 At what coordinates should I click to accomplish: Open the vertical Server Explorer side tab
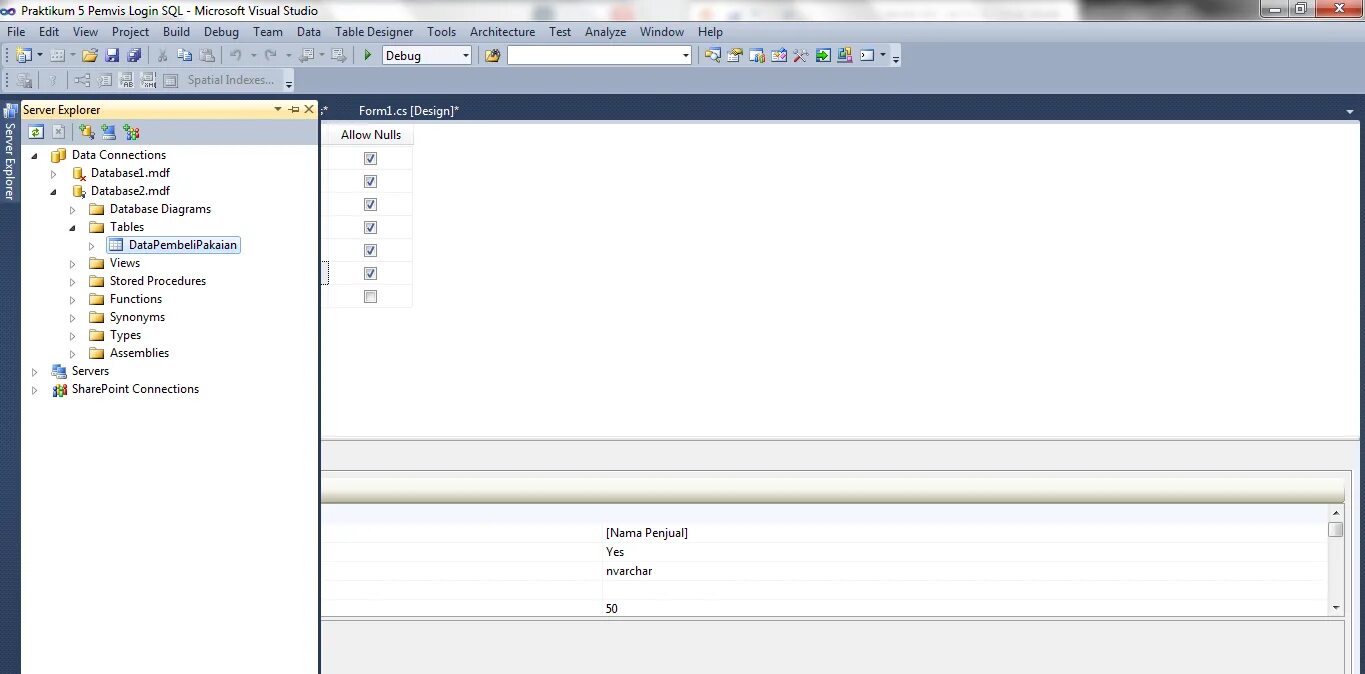[10, 152]
